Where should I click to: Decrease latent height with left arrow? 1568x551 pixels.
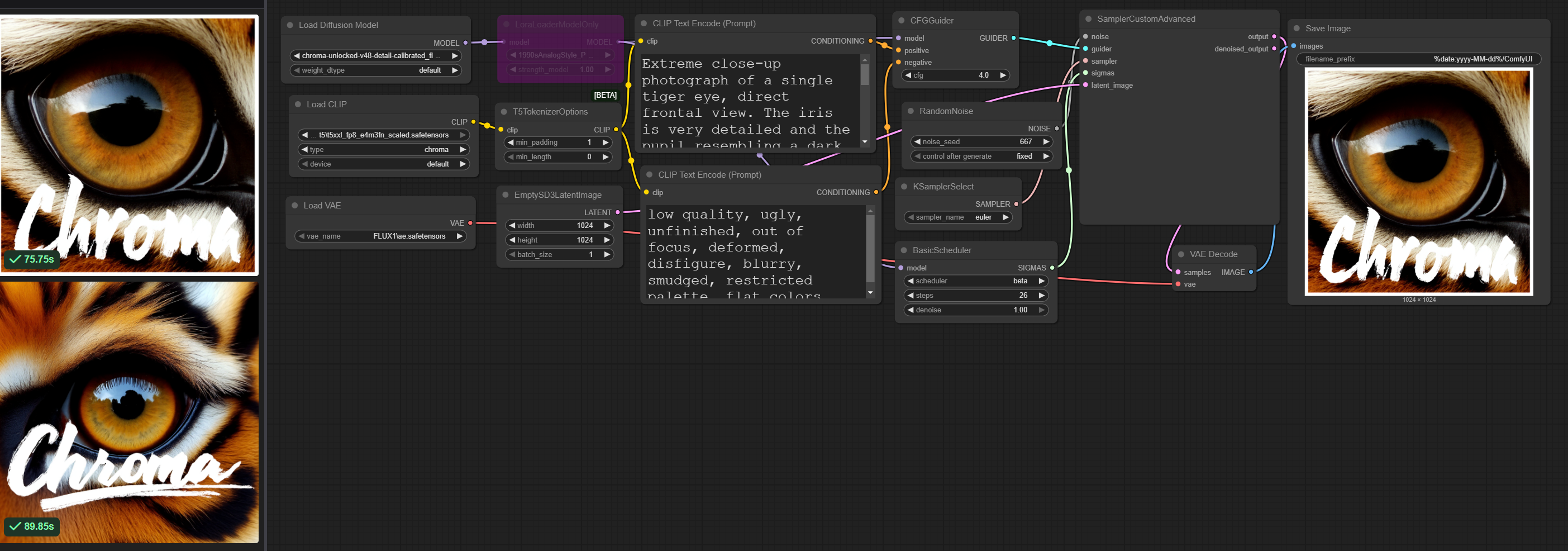(512, 240)
